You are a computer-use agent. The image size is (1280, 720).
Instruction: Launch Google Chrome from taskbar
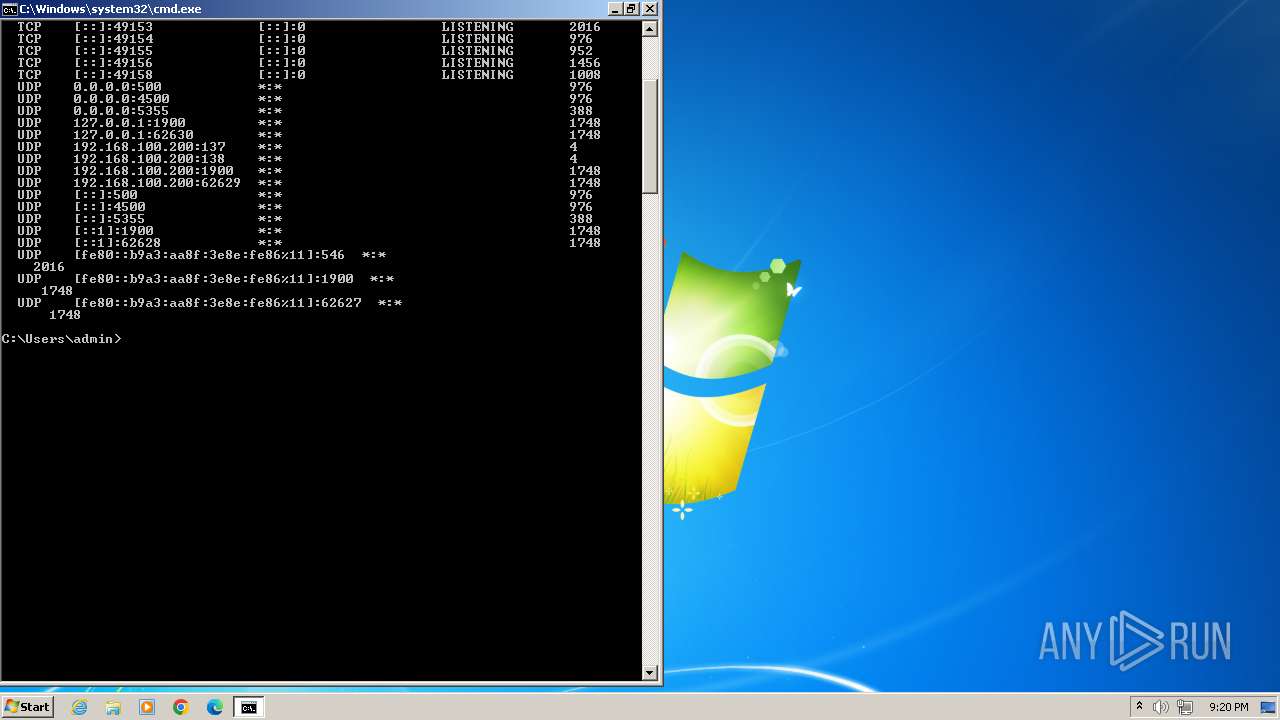(x=181, y=707)
